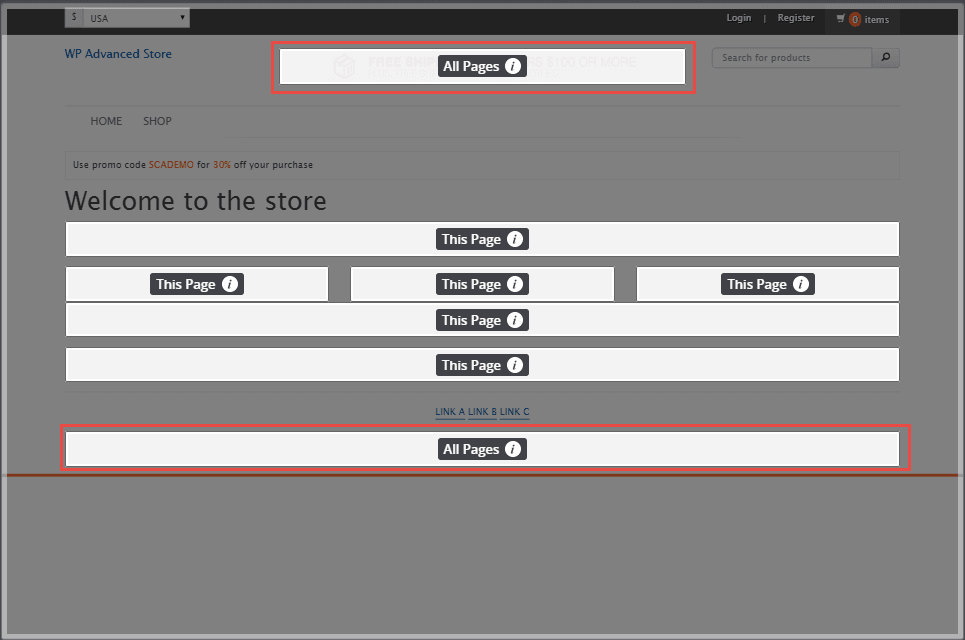
Task: Click info icon on This Page badge below the three columns
Action: [x=515, y=321]
